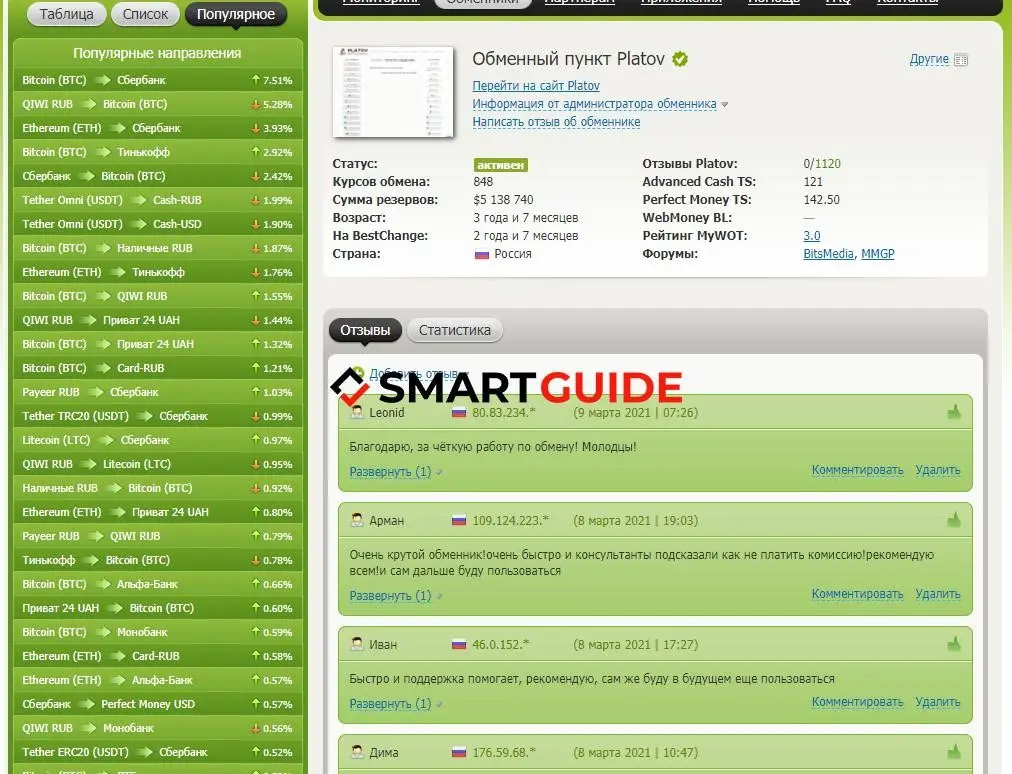Screen dimensions: 1012x774
Task: Click the Russian flag icon in Иван's review
Action: pyautogui.click(x=459, y=644)
